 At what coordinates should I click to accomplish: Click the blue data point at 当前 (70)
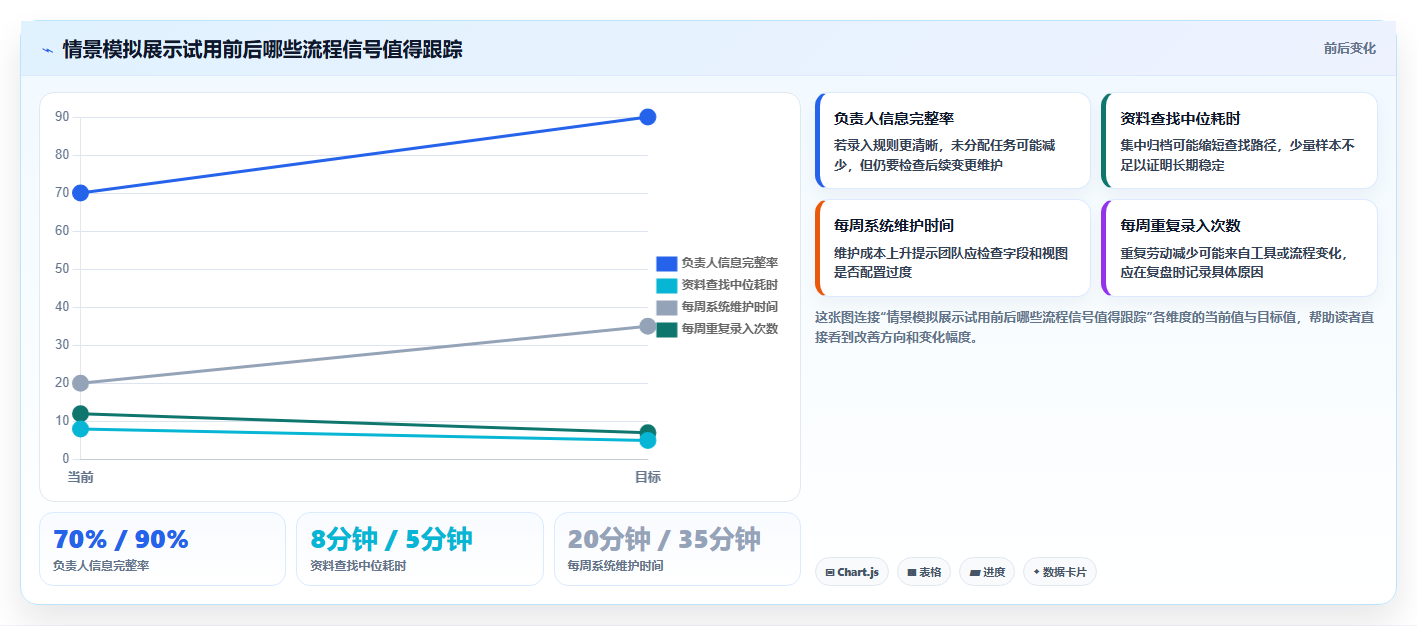pos(80,193)
